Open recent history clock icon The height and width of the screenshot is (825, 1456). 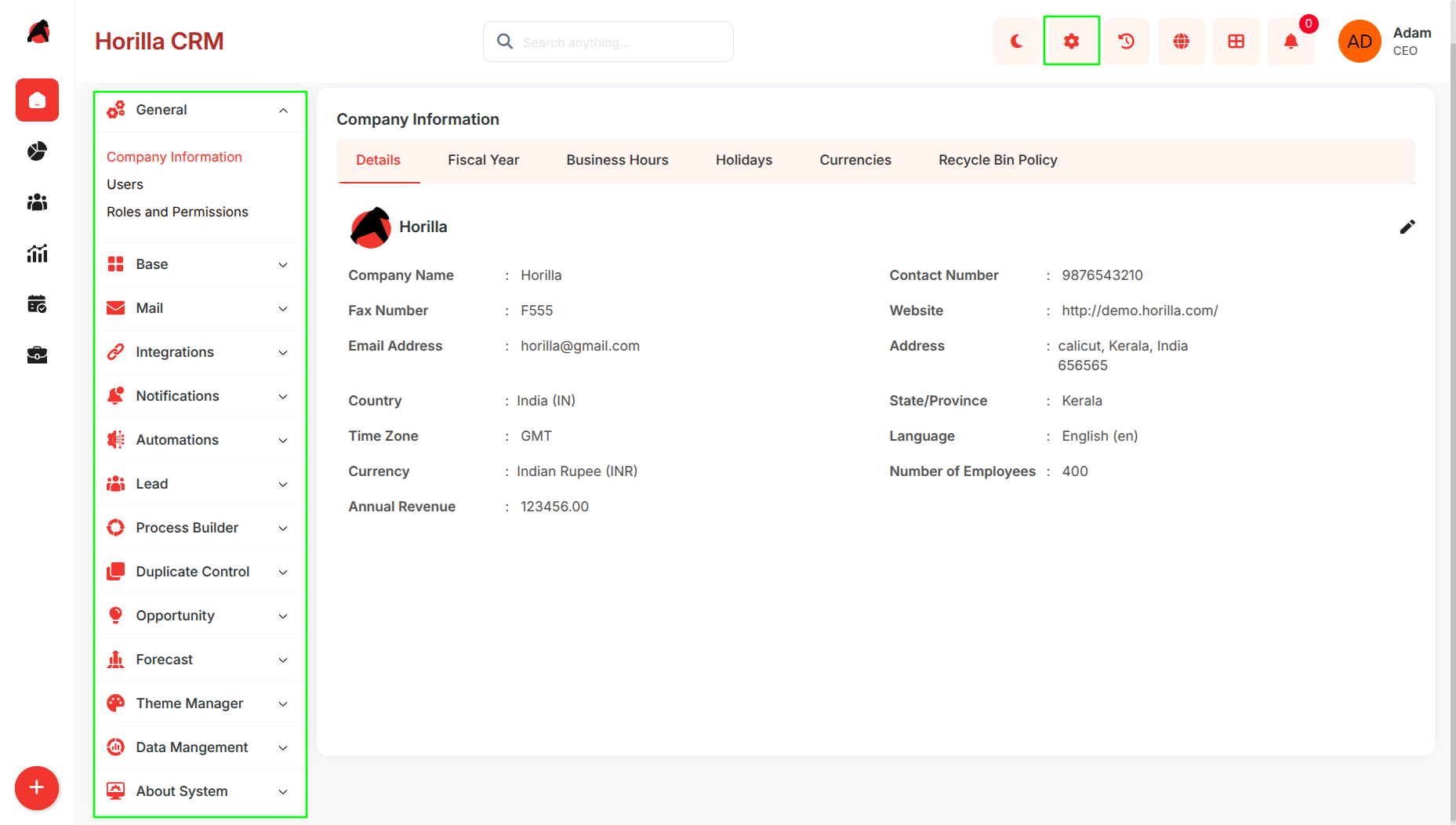(x=1127, y=42)
